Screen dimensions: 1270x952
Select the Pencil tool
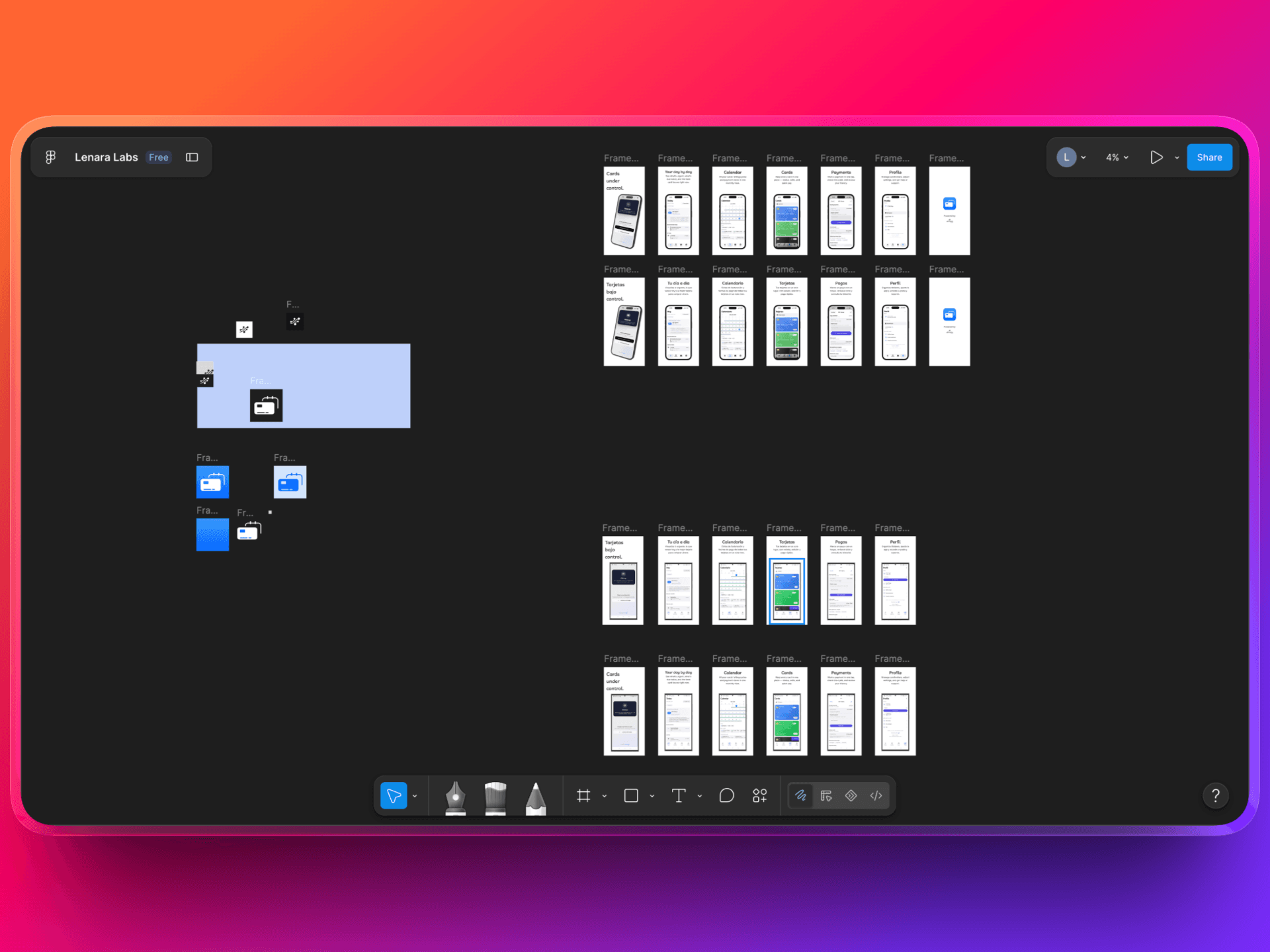click(536, 797)
